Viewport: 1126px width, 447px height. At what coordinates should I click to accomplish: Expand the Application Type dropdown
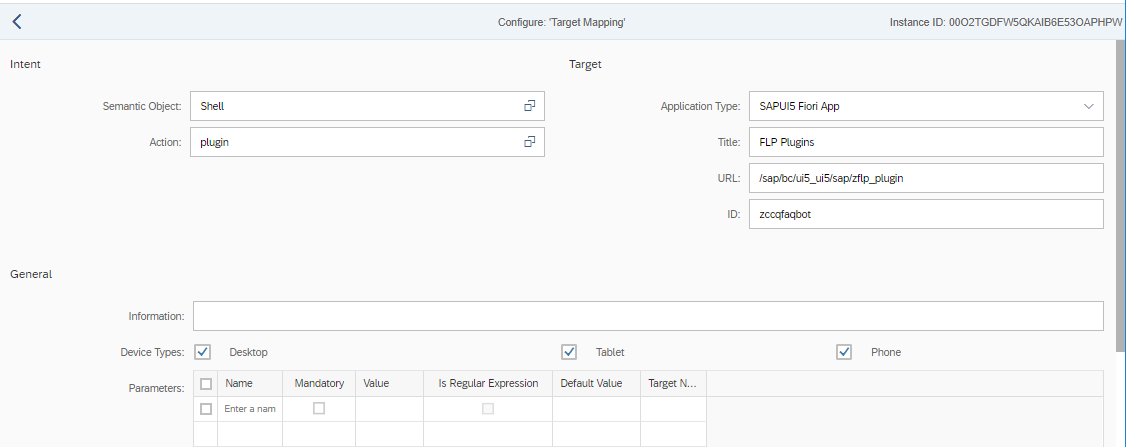(1089, 106)
